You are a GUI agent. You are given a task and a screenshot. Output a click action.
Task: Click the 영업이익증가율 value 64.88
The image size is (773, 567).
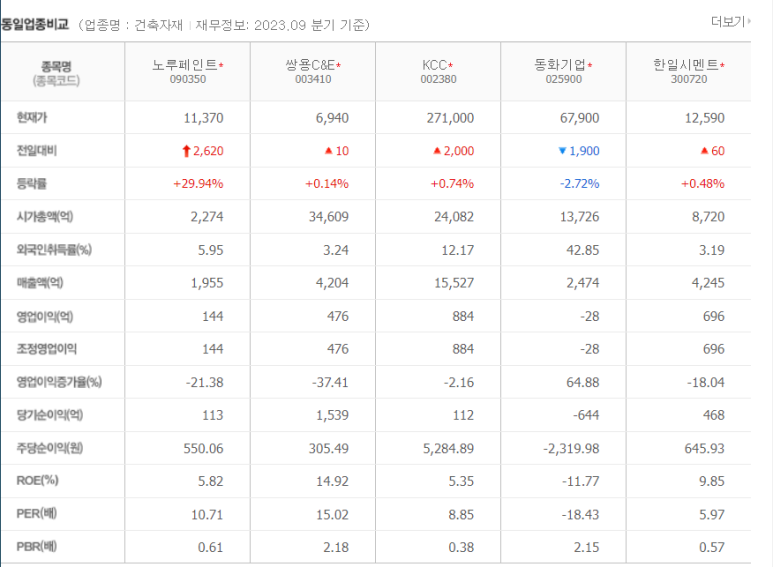(583, 383)
